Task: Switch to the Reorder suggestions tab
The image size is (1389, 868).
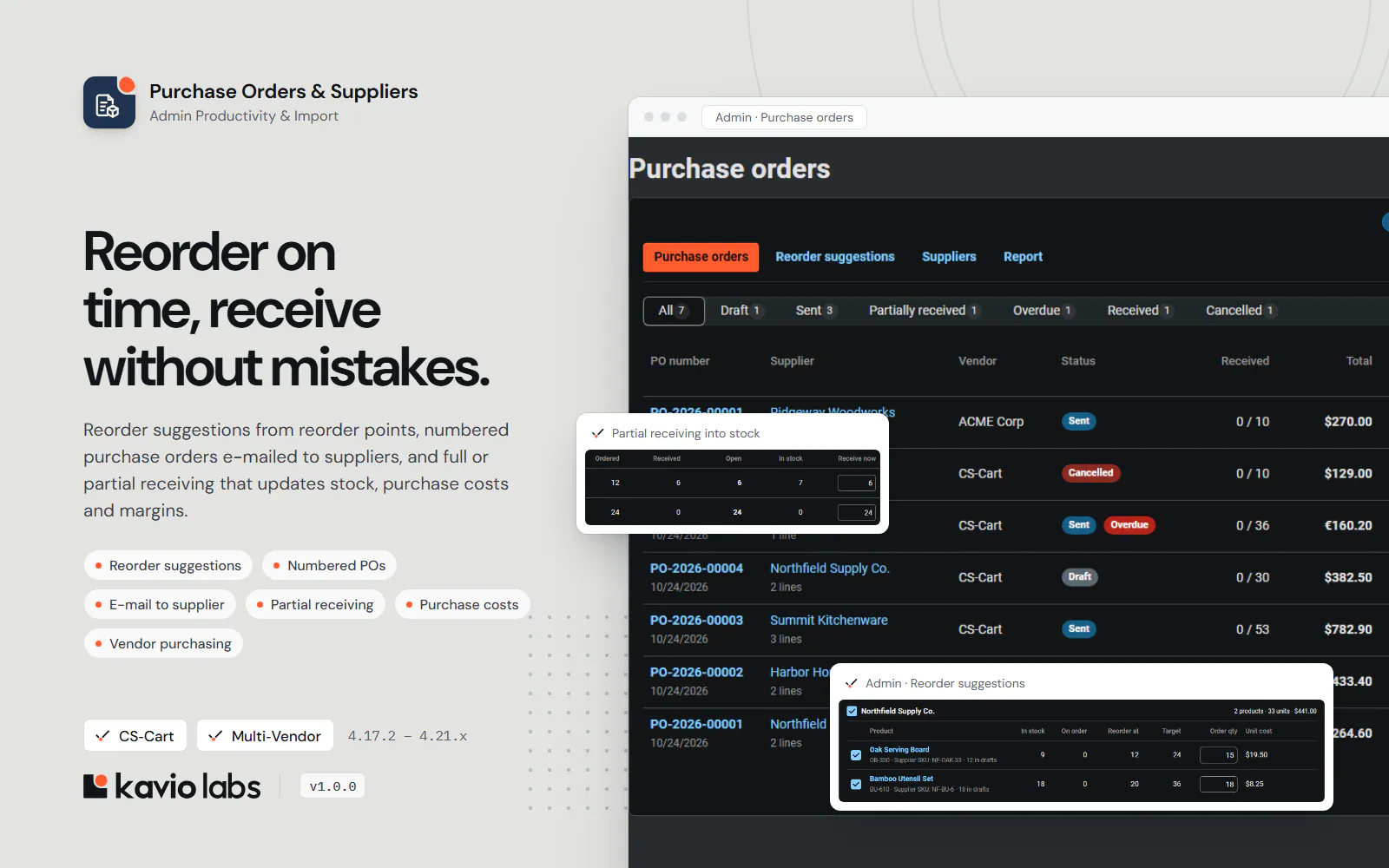Action: [x=835, y=257]
